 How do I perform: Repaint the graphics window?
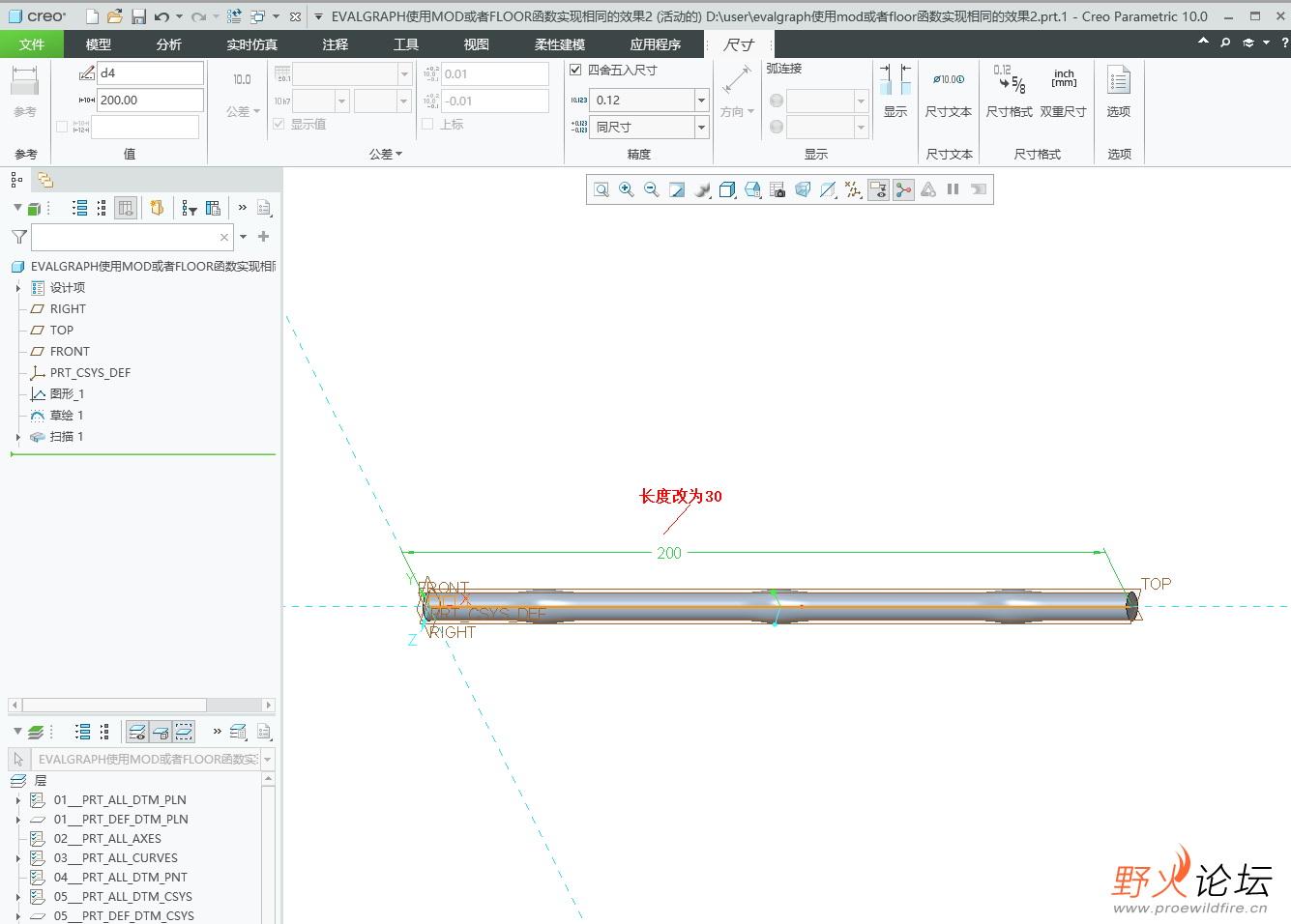(677, 189)
